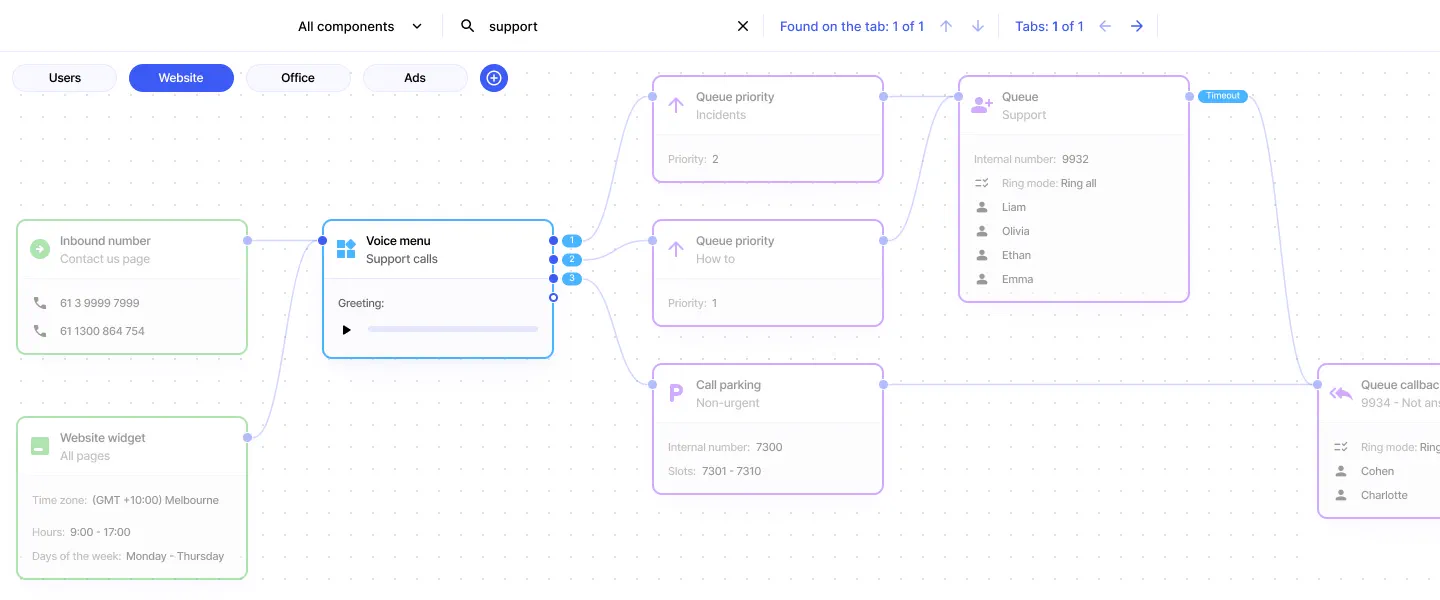
Task: Click the person icon beside Emma
Action: [981, 279]
